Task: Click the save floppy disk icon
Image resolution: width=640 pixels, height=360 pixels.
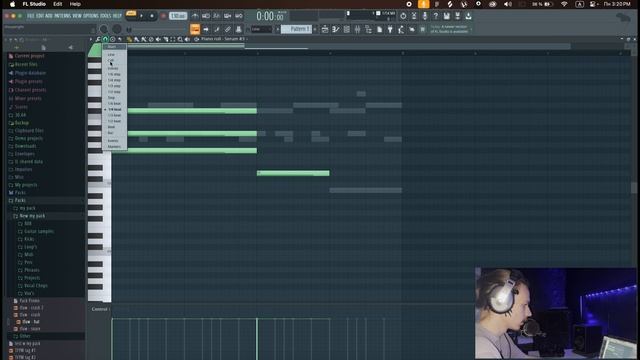Action: point(447,16)
